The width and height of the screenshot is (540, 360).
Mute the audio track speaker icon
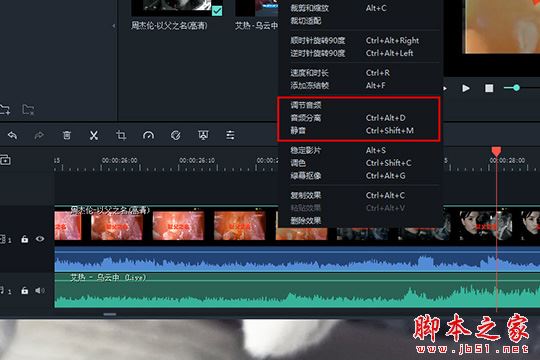pos(40,290)
